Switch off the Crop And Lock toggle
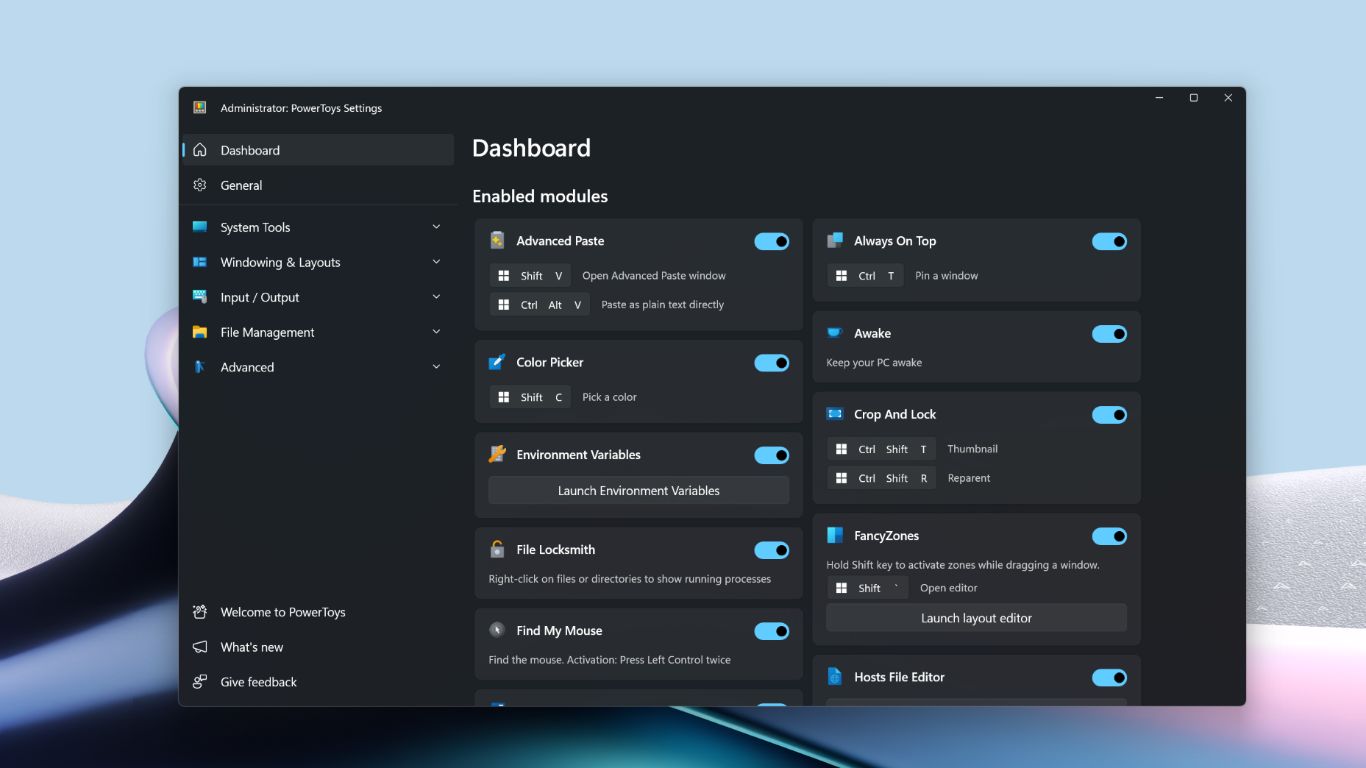This screenshot has height=768, width=1366. [1109, 415]
